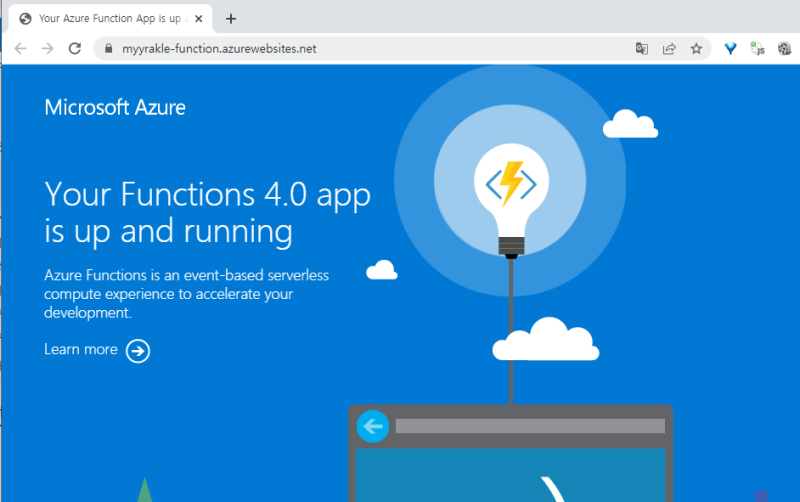The image size is (800, 502).
Task: Select the Your Azure Function App tab
Action: tap(111, 19)
